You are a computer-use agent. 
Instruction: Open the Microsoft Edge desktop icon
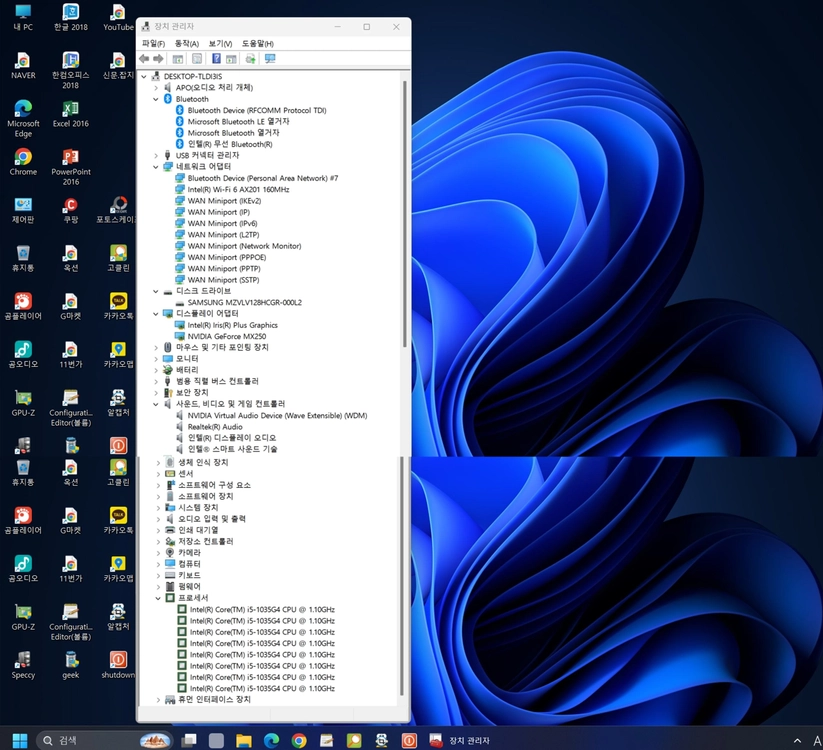[x=23, y=119]
